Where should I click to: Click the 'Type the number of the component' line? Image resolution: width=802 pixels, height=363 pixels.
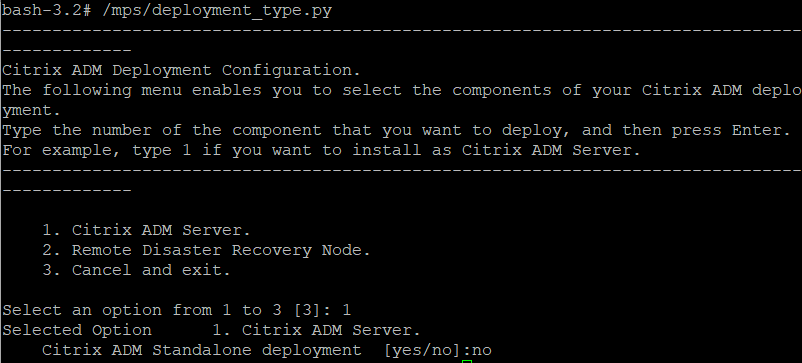click(396, 131)
